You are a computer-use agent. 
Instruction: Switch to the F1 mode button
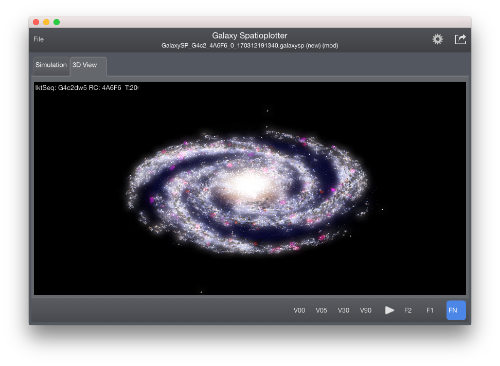coord(430,310)
